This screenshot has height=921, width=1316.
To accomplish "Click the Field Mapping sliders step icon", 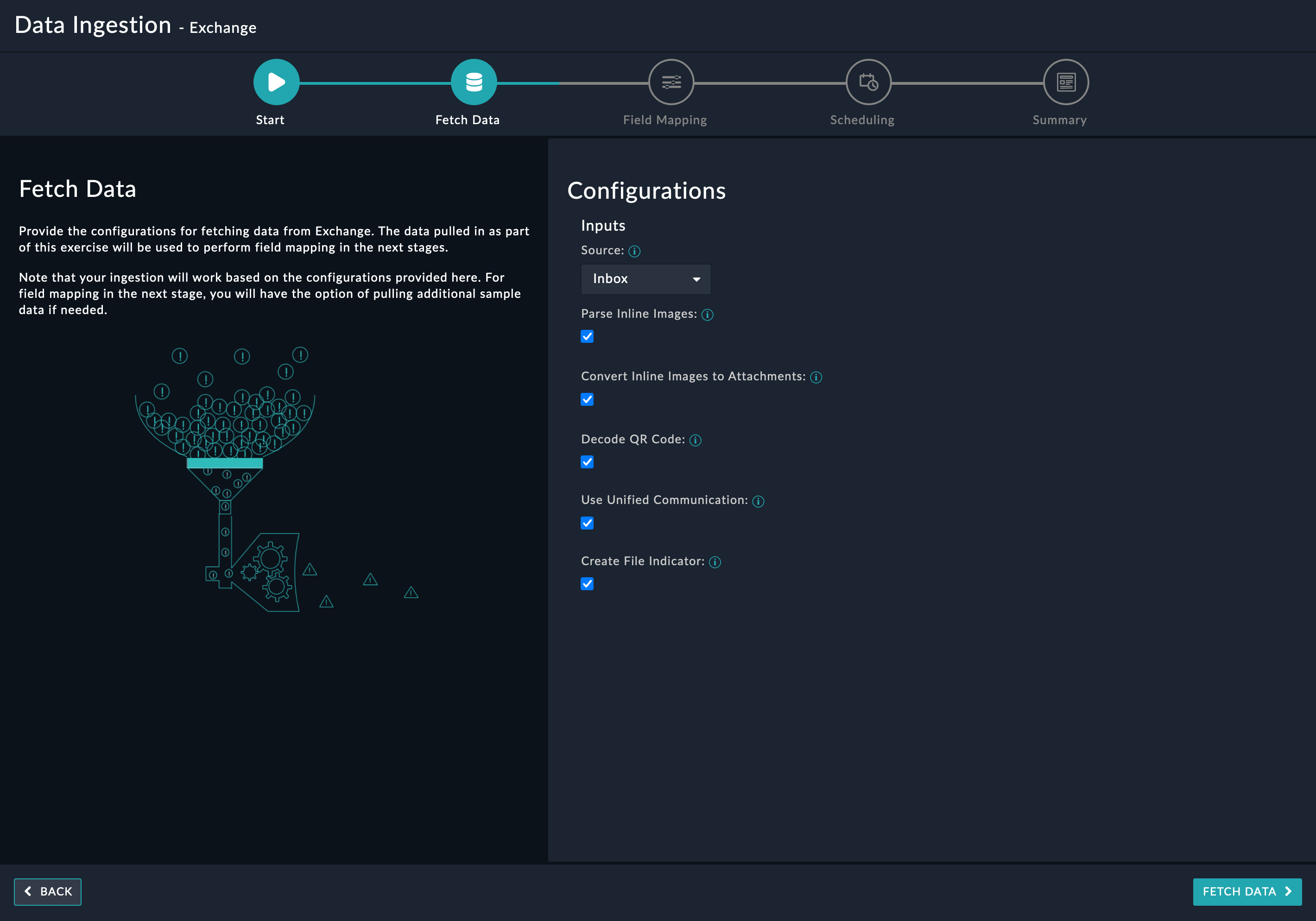I will tap(671, 82).
